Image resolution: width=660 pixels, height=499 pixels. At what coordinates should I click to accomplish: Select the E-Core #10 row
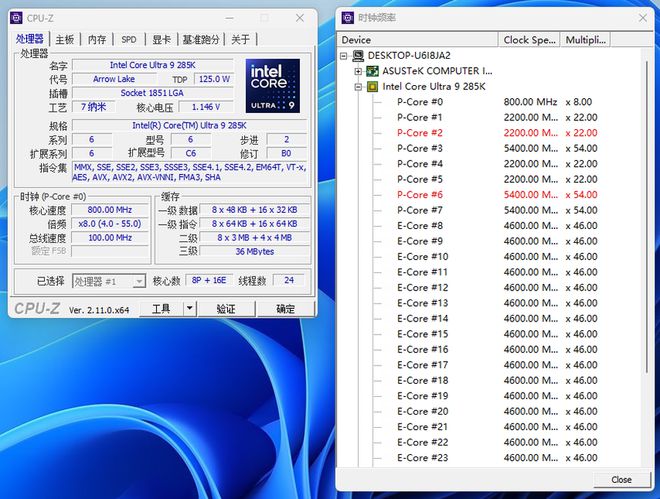pyautogui.click(x=497, y=257)
